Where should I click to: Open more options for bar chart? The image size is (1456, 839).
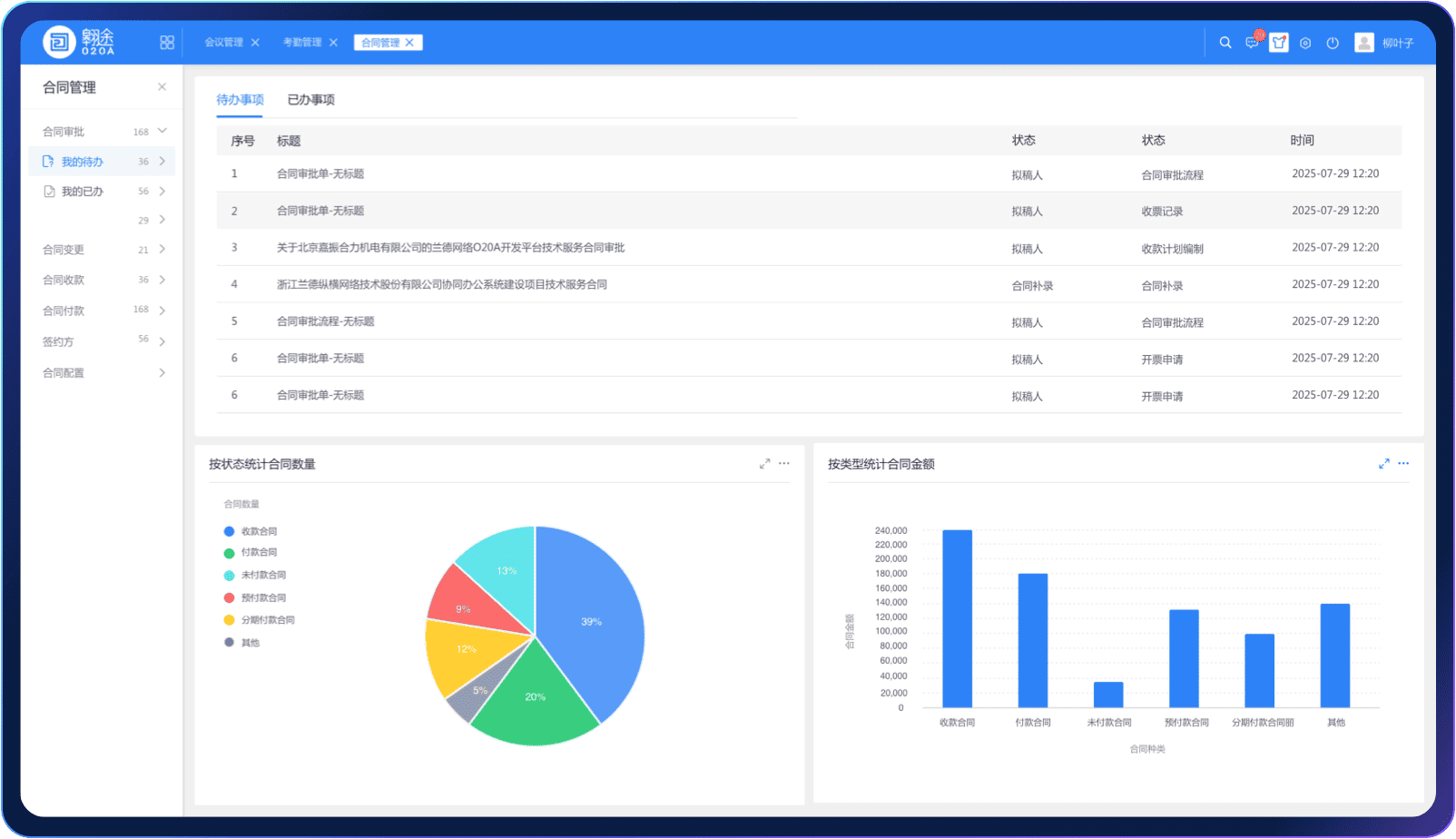[x=1403, y=464]
